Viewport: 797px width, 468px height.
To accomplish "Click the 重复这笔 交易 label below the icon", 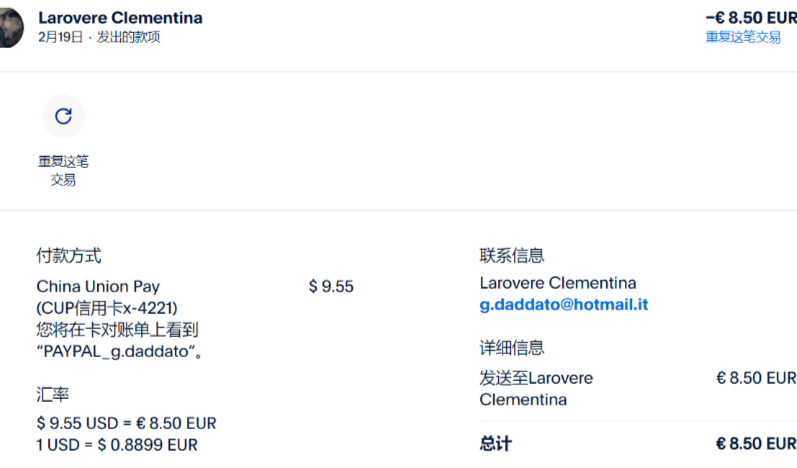I will pos(63,170).
